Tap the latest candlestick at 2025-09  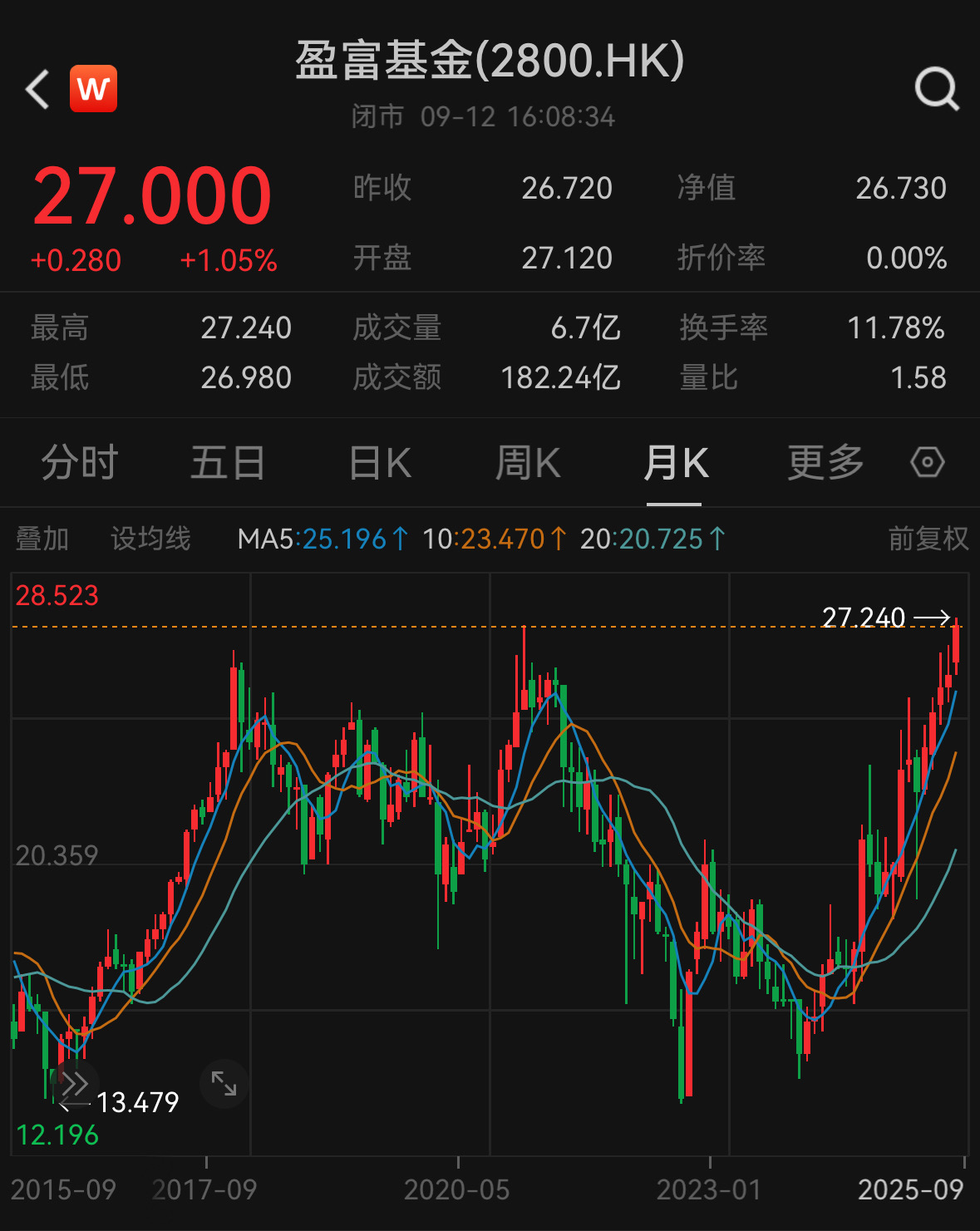point(957,645)
